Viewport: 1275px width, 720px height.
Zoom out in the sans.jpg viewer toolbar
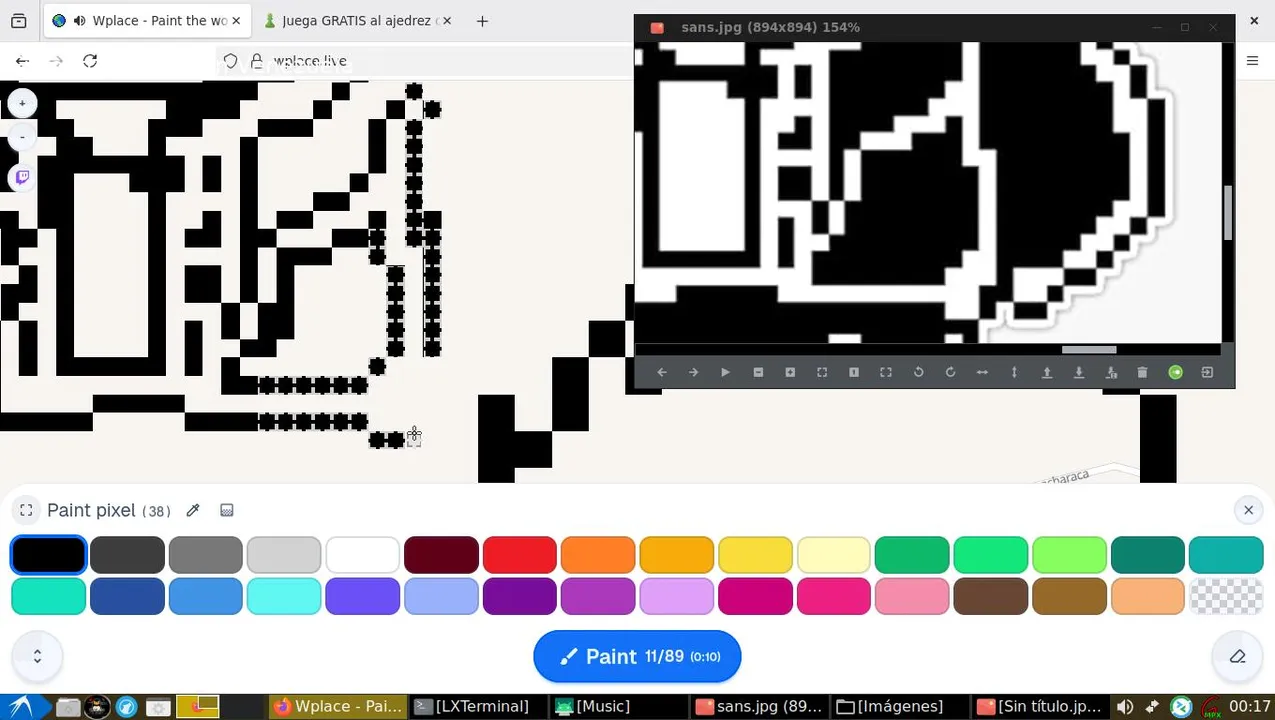coord(758,372)
